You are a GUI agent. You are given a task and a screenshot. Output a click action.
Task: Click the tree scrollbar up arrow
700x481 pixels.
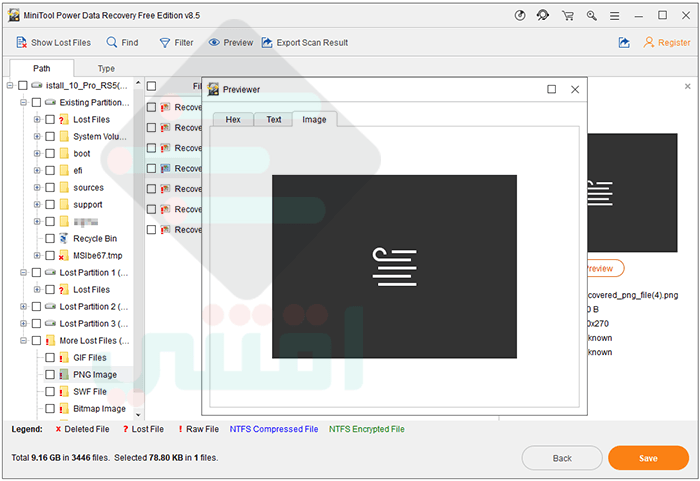[138, 83]
